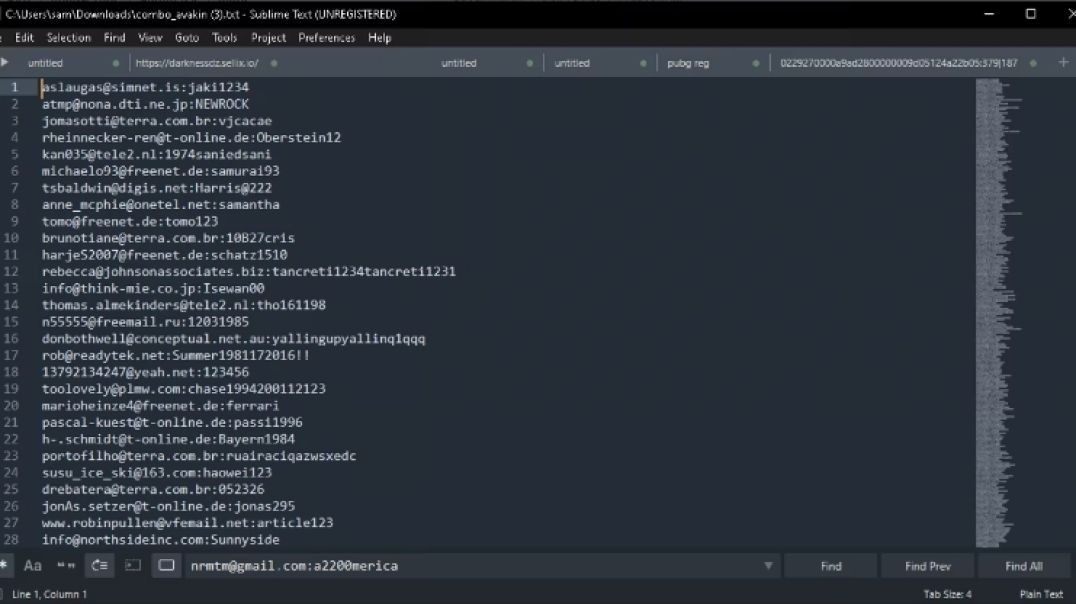Click Line 1, Column 1 in status bar
The width and height of the screenshot is (1076, 604).
(49, 594)
